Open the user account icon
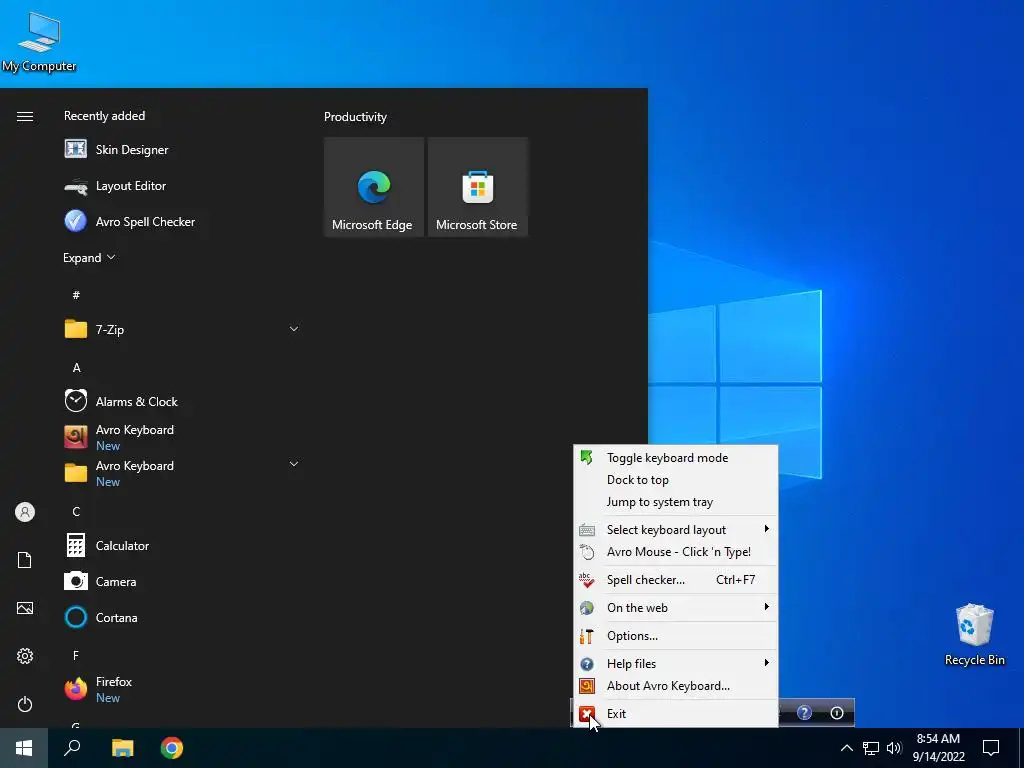1024x768 pixels. [x=25, y=512]
